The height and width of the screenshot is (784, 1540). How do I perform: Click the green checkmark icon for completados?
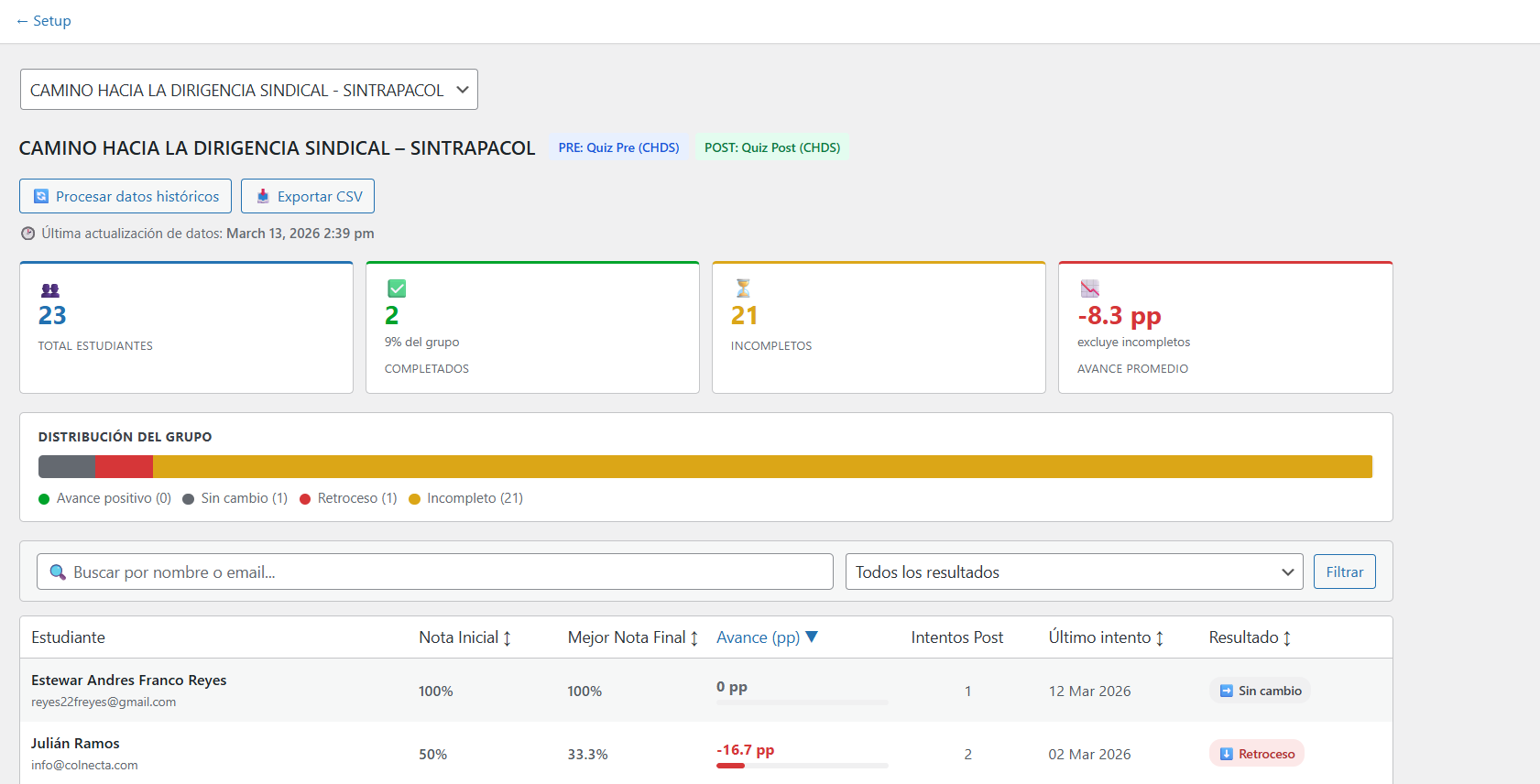(x=397, y=289)
